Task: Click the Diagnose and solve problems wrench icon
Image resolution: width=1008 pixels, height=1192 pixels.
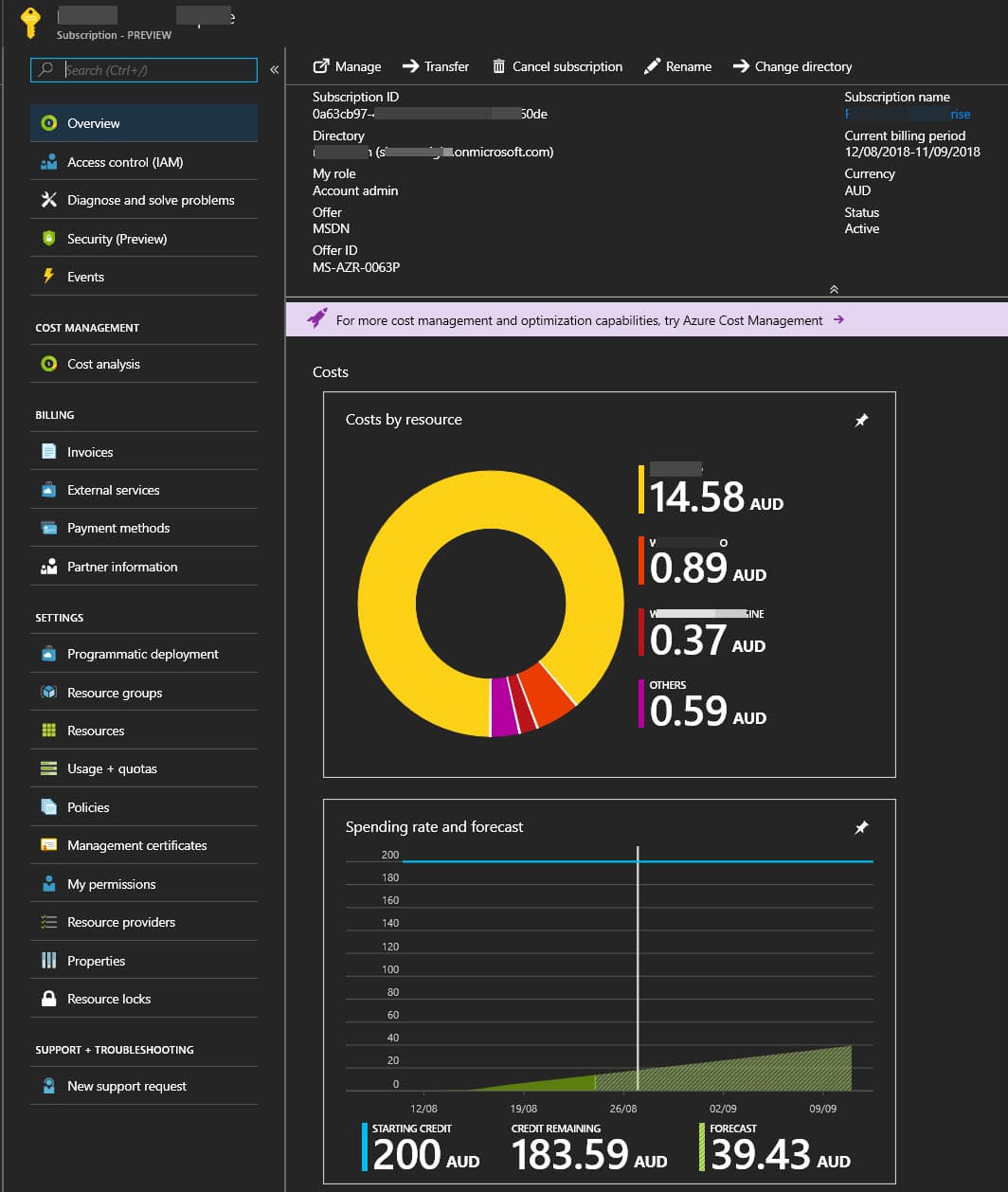Action: [49, 200]
